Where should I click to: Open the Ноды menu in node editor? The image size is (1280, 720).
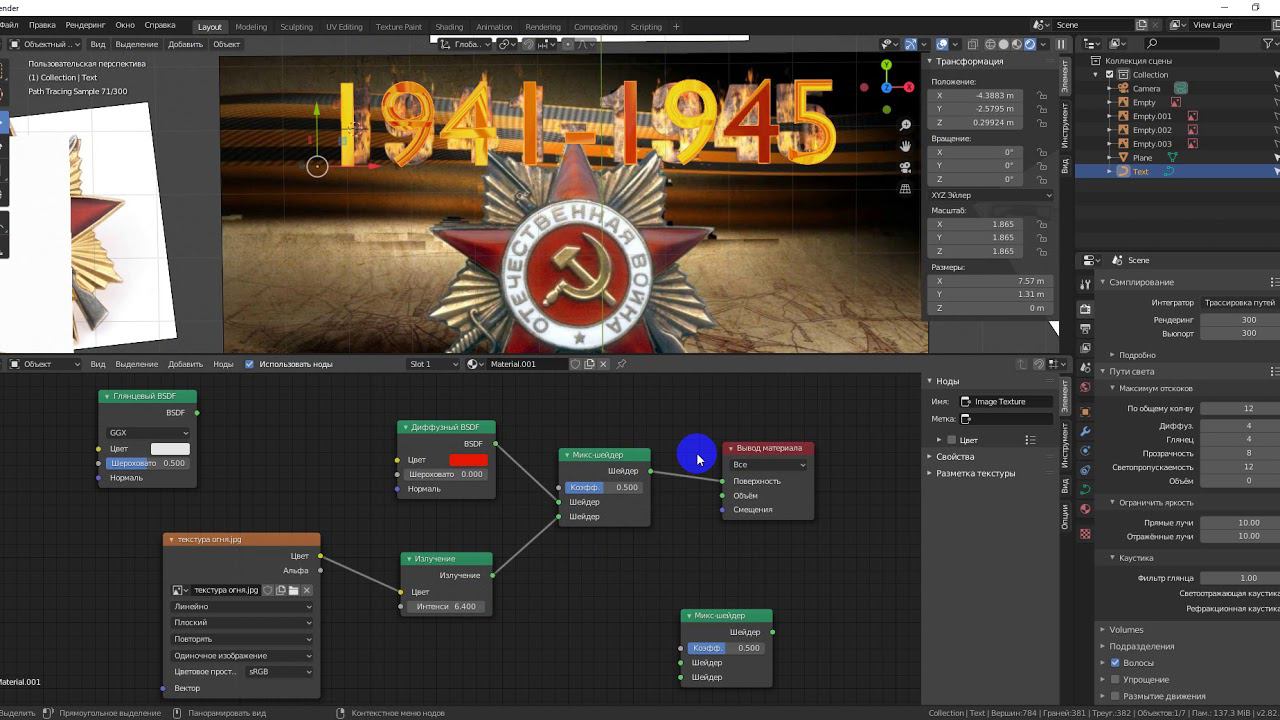click(223, 364)
